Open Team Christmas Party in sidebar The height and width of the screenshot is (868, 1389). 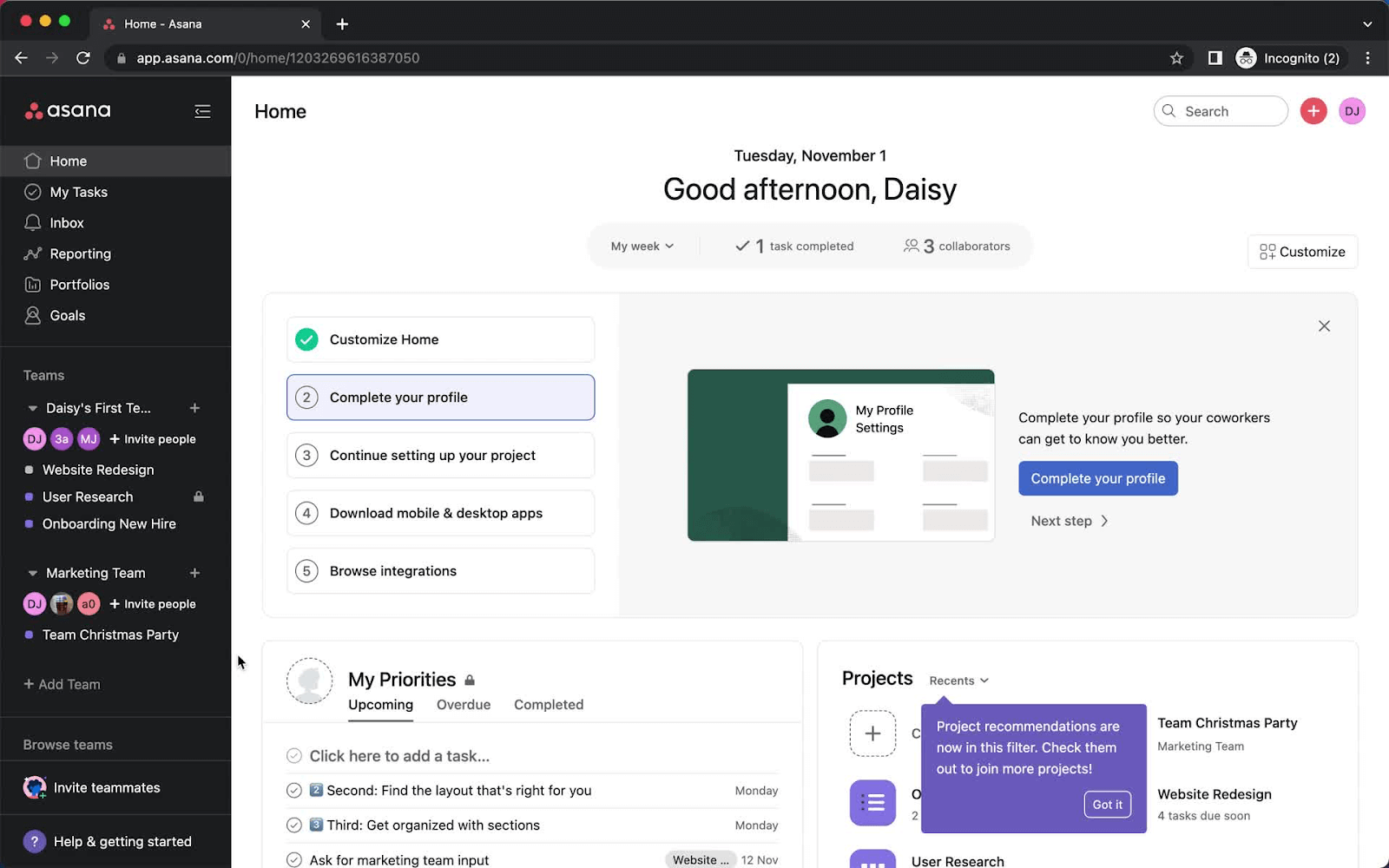click(x=110, y=635)
